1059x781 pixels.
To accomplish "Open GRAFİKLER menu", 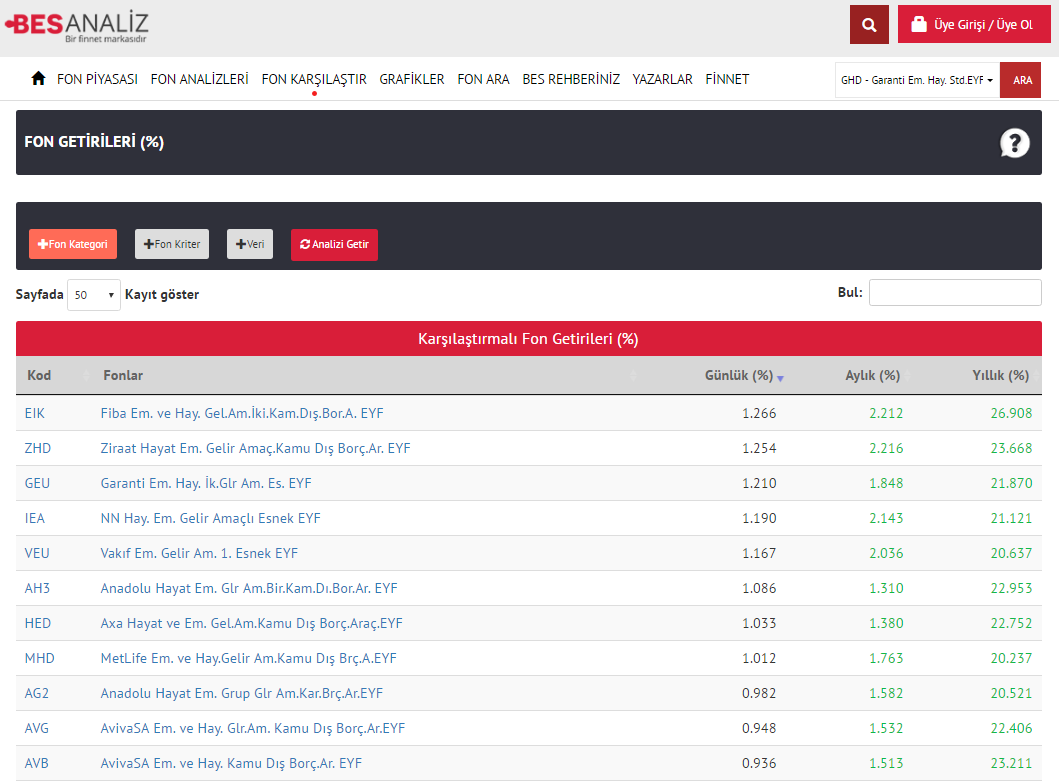I will (x=412, y=79).
